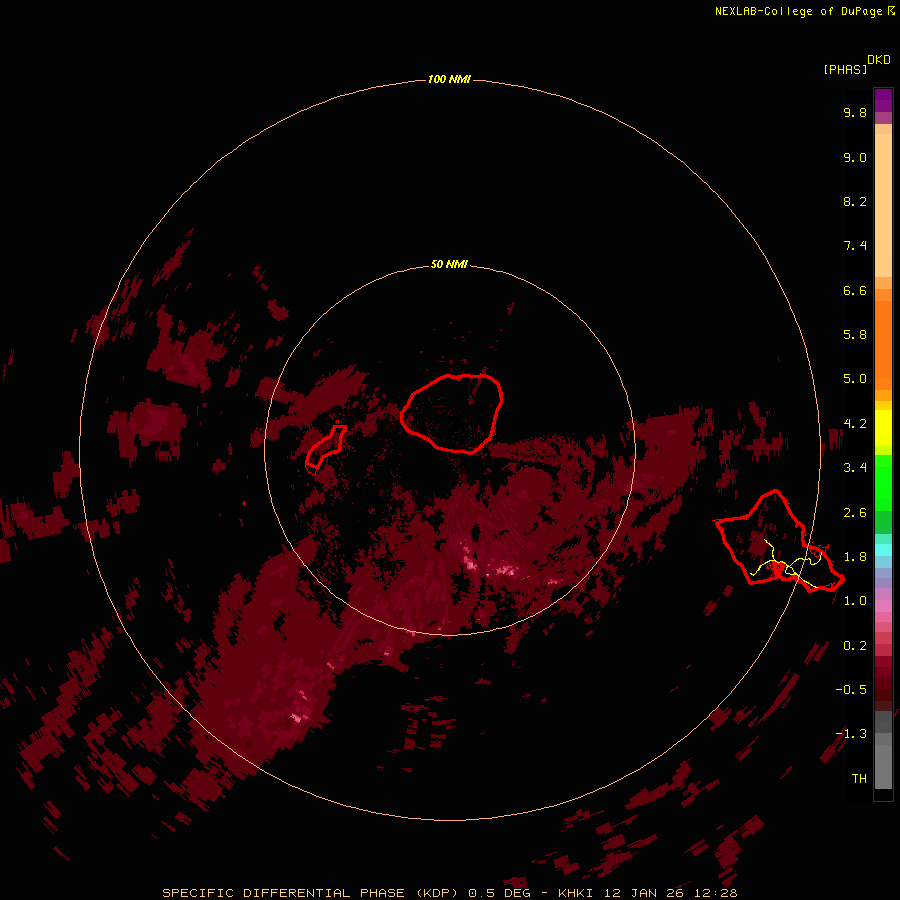Click the yellow band of the color scale
Image resolution: width=900 pixels, height=900 pixels.
[883, 428]
